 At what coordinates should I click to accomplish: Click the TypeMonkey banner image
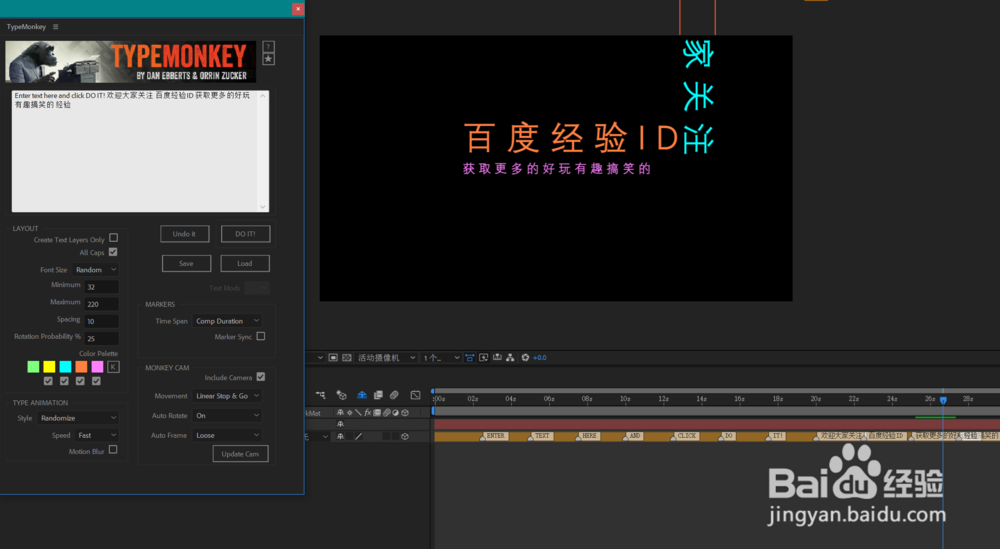[x=131, y=62]
